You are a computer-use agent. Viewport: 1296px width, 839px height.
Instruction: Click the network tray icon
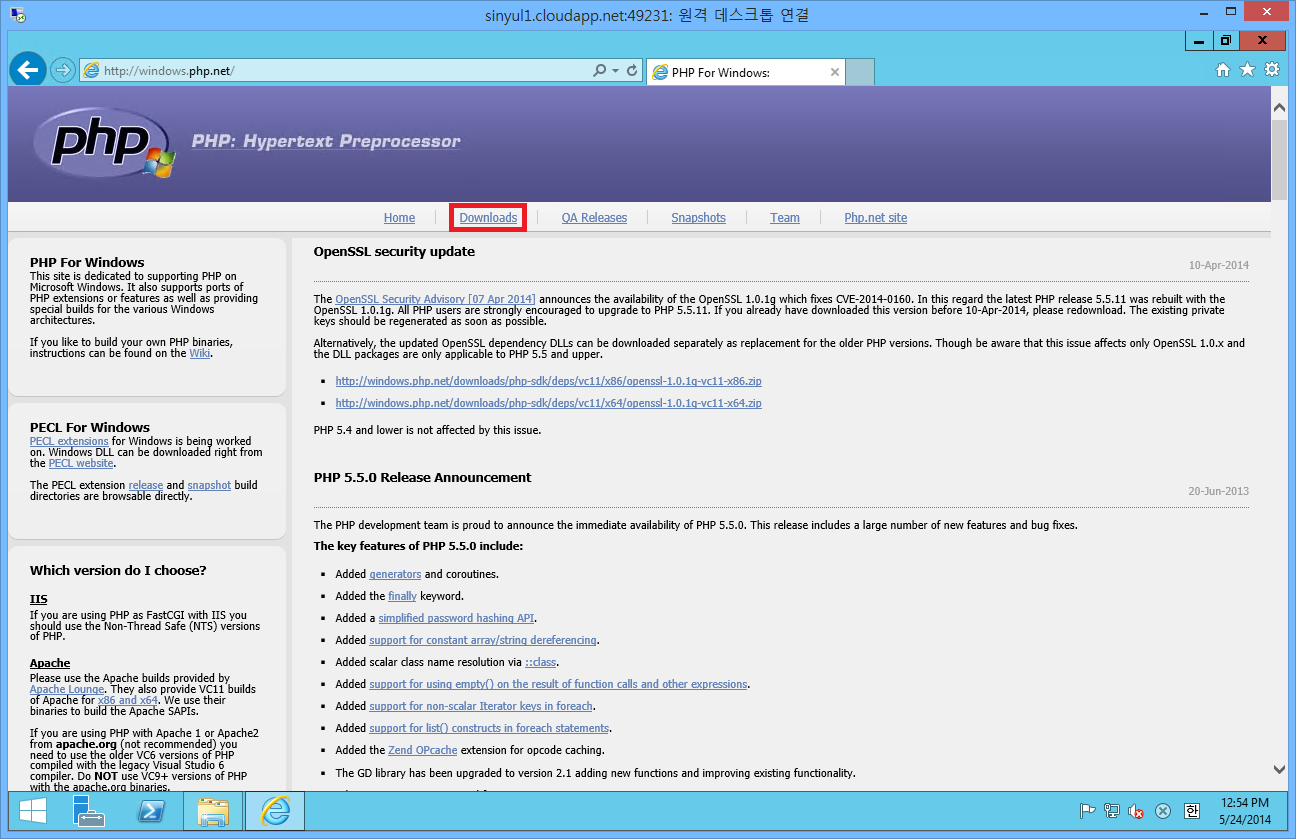[1112, 811]
